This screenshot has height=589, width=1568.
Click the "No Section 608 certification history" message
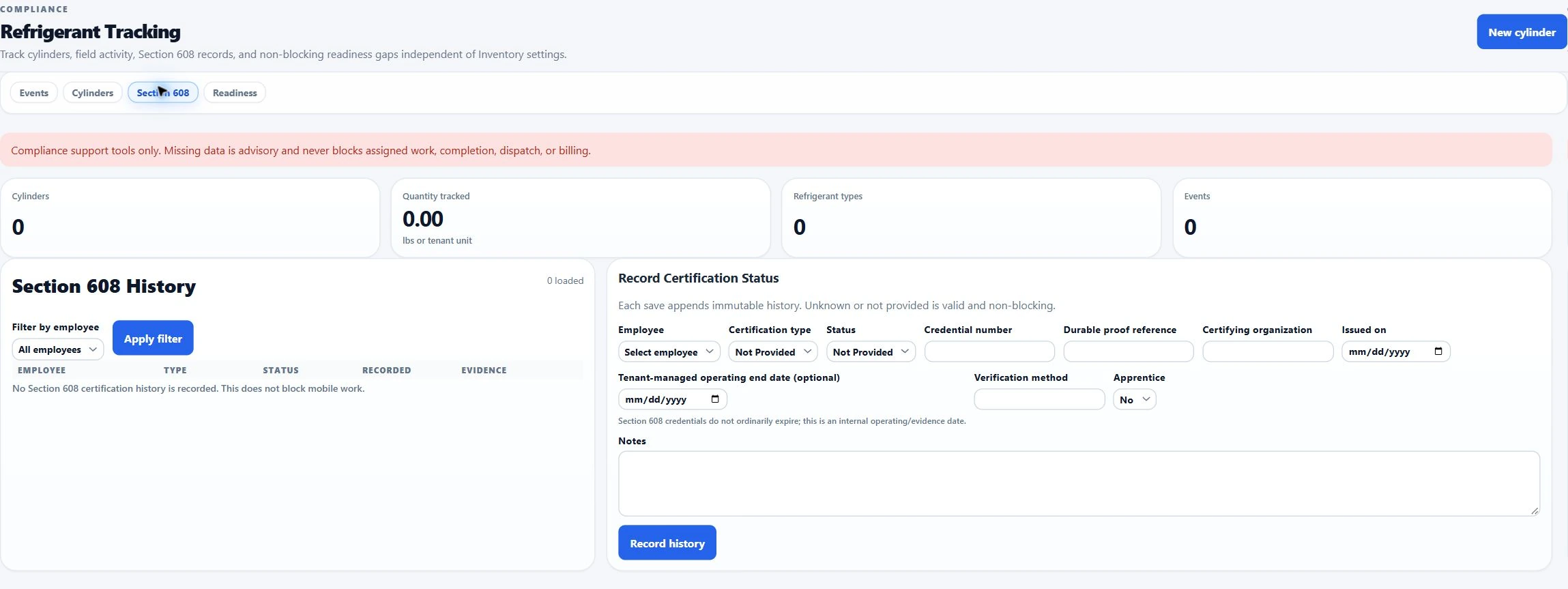[x=188, y=388]
